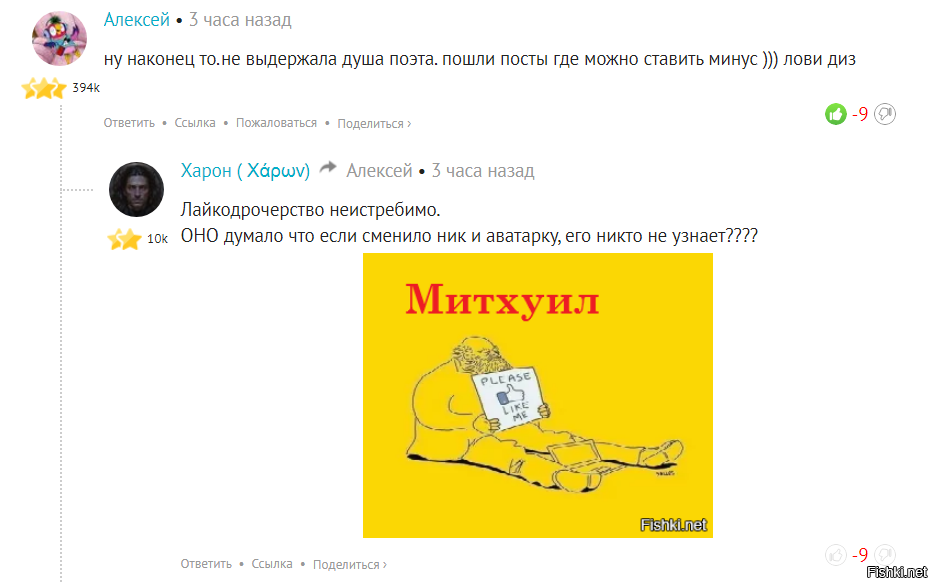Screen dimensions: 933x584
Task: Expand Поделиться options under Харон's reply
Action: [350, 564]
